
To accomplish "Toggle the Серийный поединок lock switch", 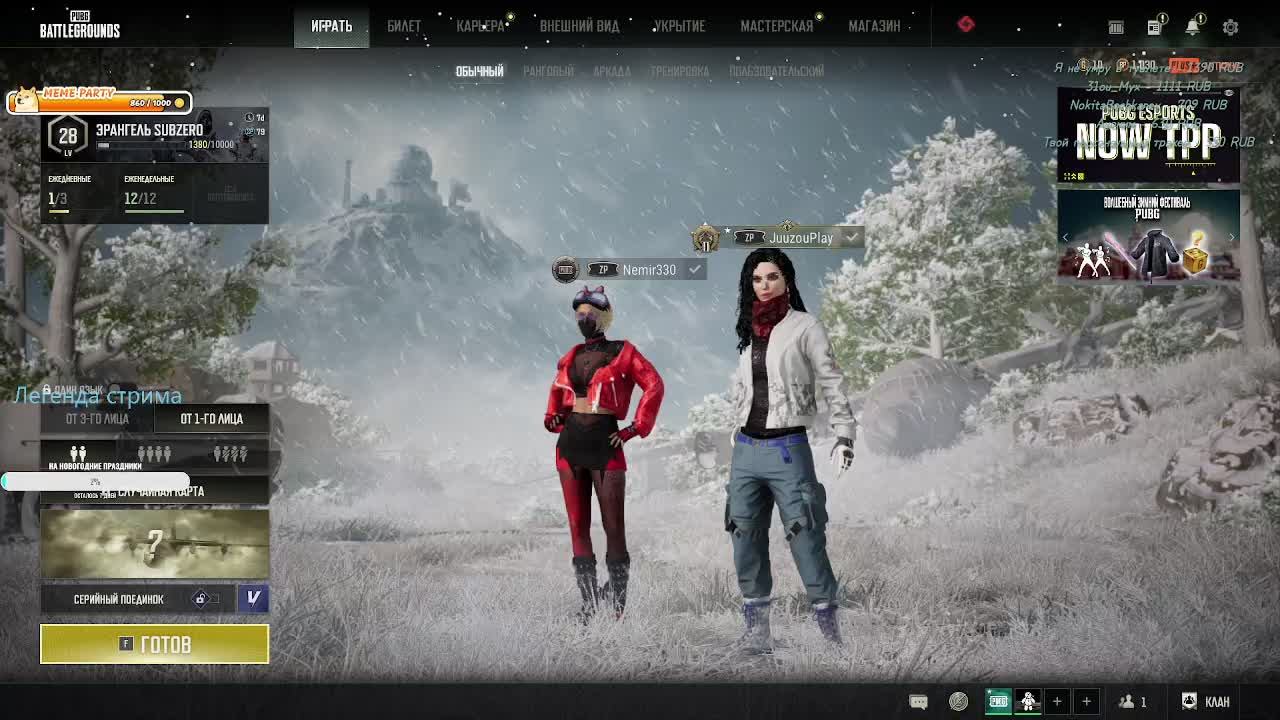I will [x=205, y=599].
